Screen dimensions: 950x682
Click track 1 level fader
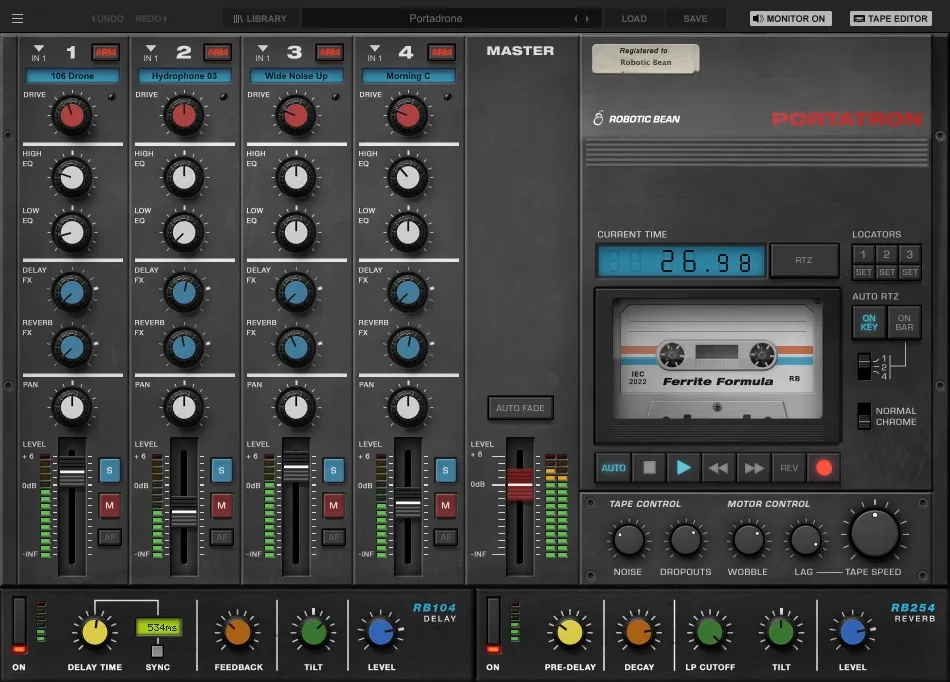coord(72,472)
